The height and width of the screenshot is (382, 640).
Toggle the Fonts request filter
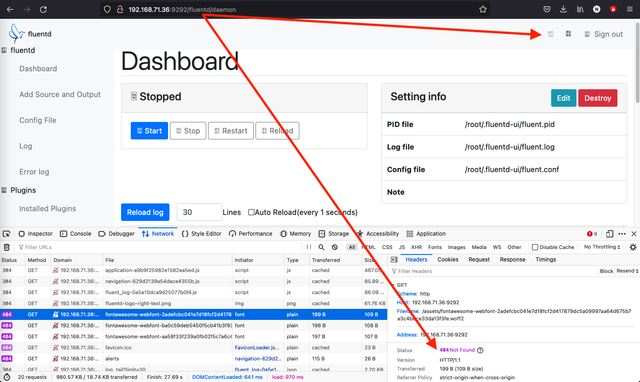(x=435, y=247)
